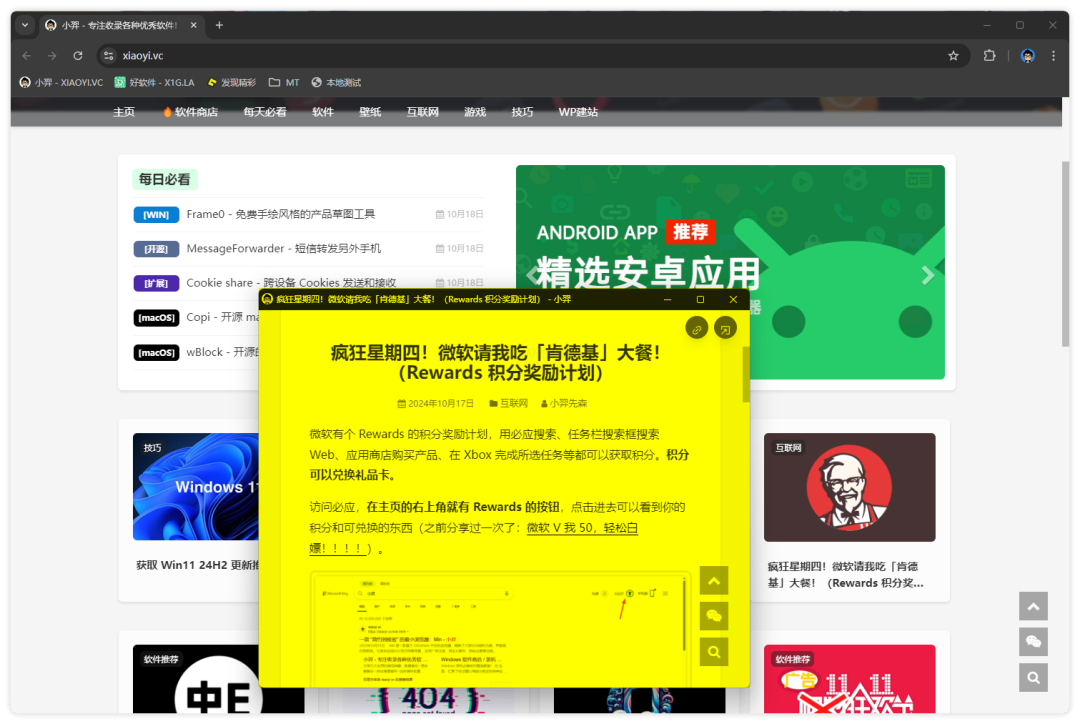Go forward to next page
Screen dimensions: 1080x724
pyautogui.click(x=52, y=56)
